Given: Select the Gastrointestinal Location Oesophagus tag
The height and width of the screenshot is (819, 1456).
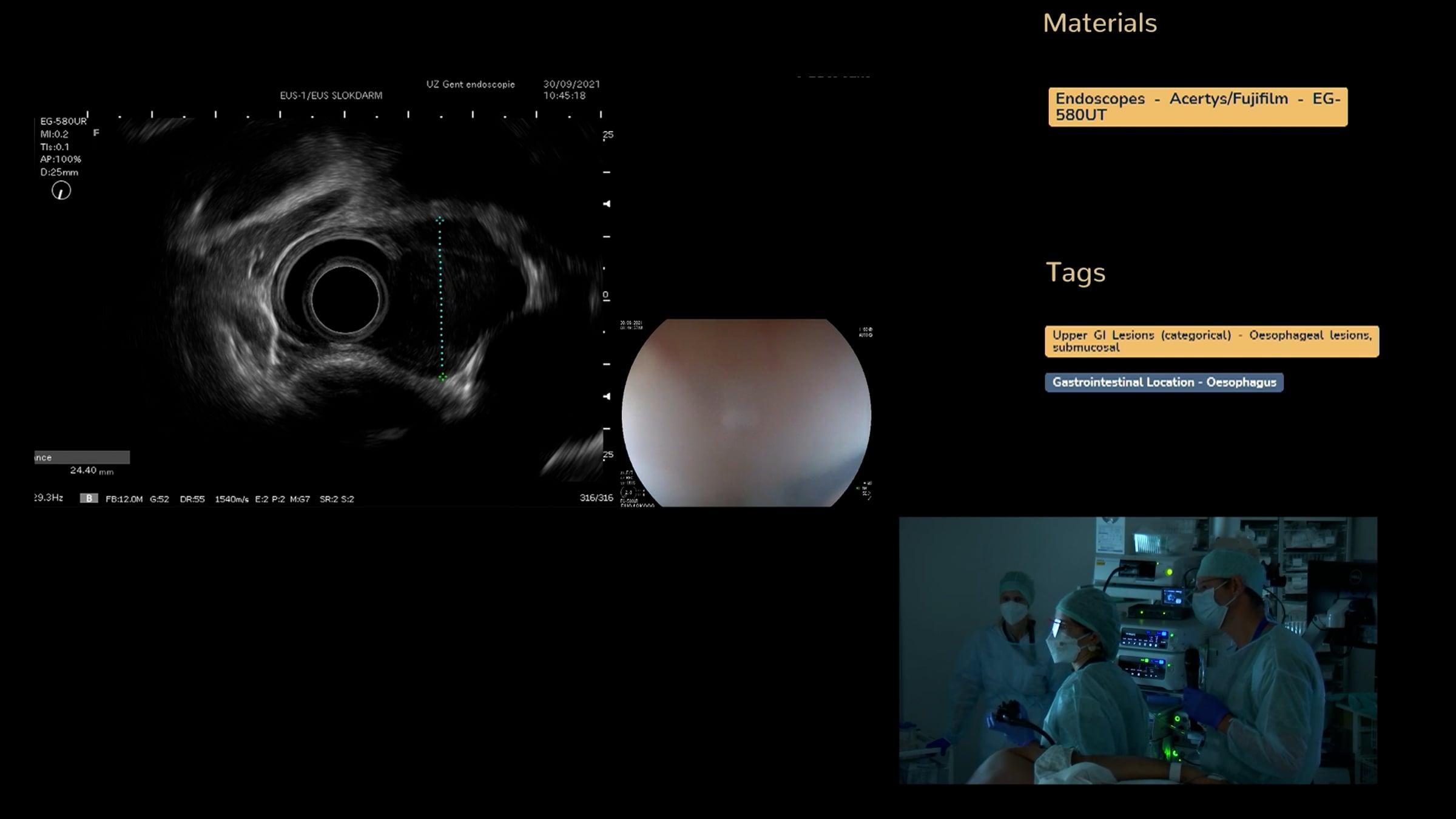Looking at the screenshot, I should coord(1164,382).
